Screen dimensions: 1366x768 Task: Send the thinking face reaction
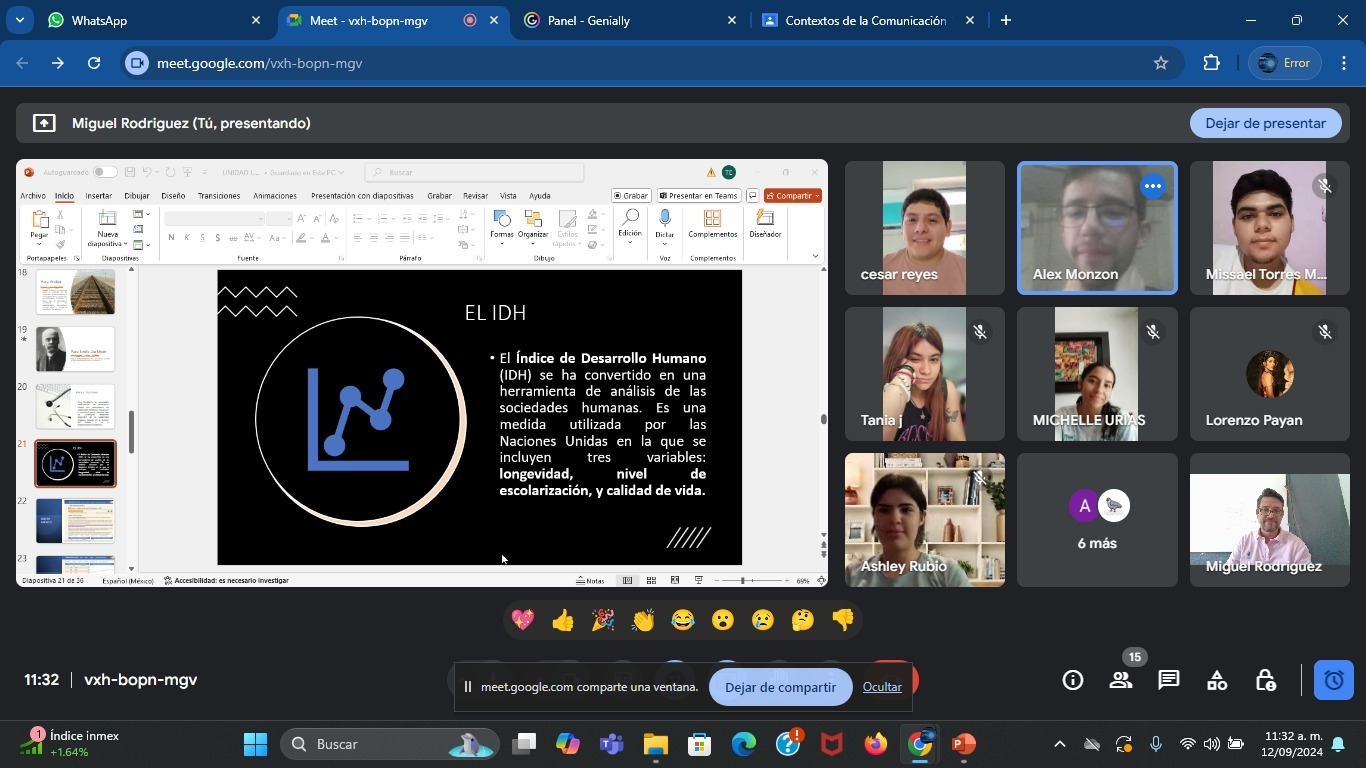tap(803, 620)
